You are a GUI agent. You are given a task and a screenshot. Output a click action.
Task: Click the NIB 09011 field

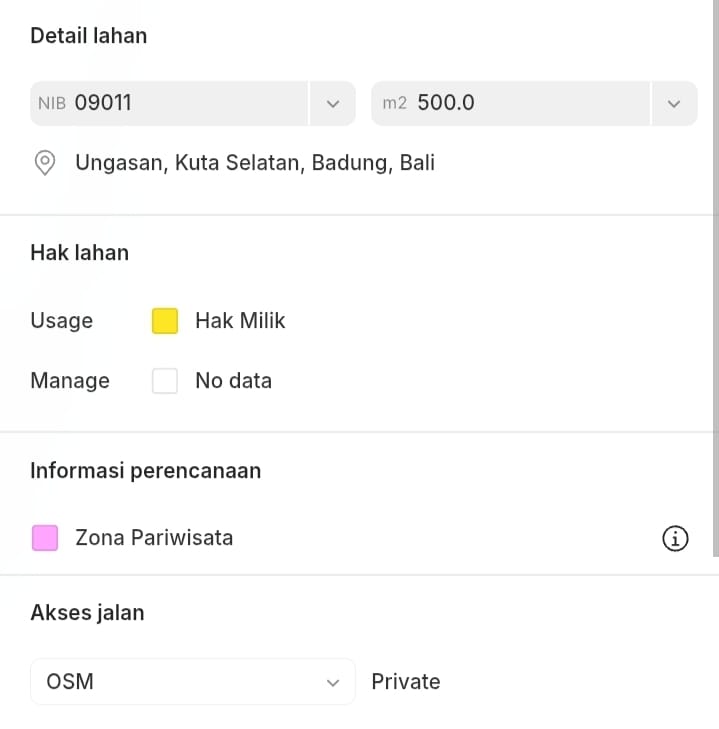pos(170,103)
